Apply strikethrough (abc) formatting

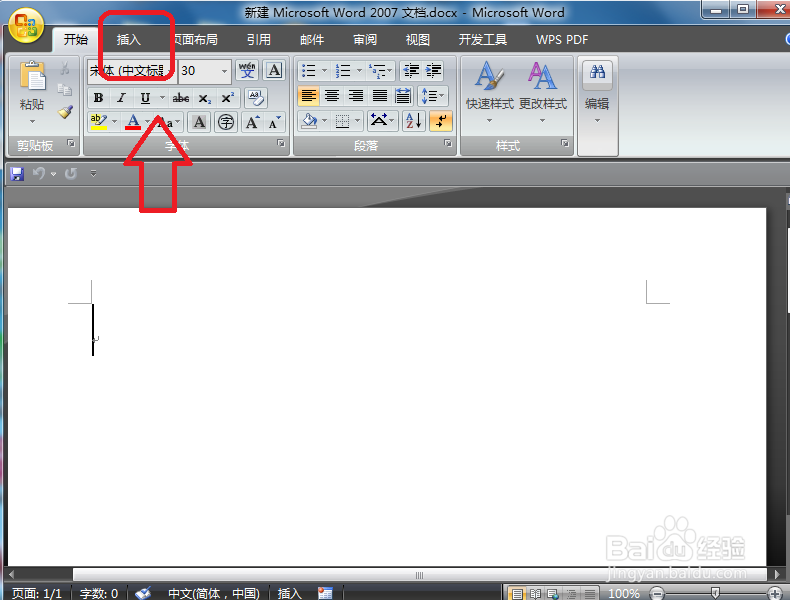[x=181, y=98]
